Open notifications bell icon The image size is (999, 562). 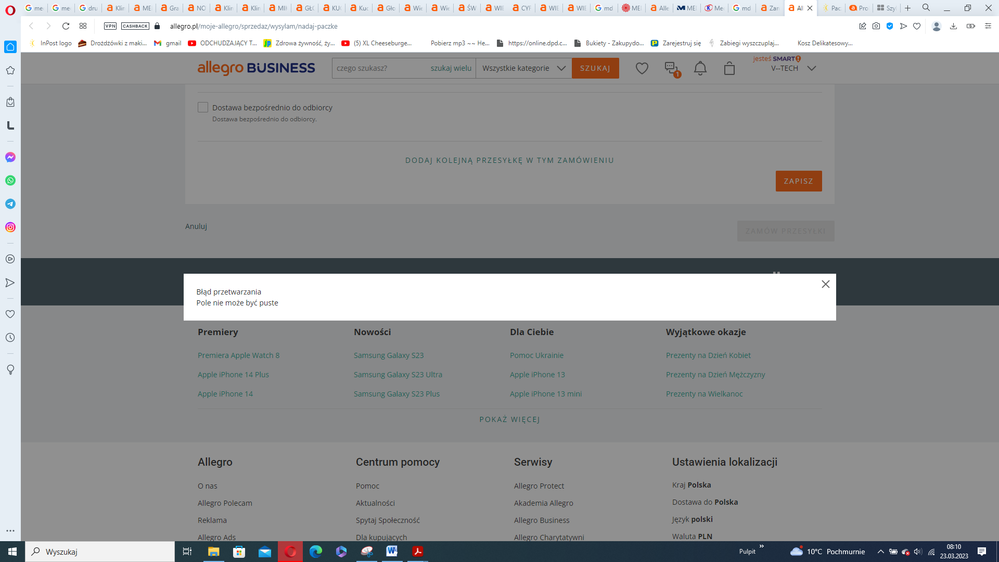point(700,68)
